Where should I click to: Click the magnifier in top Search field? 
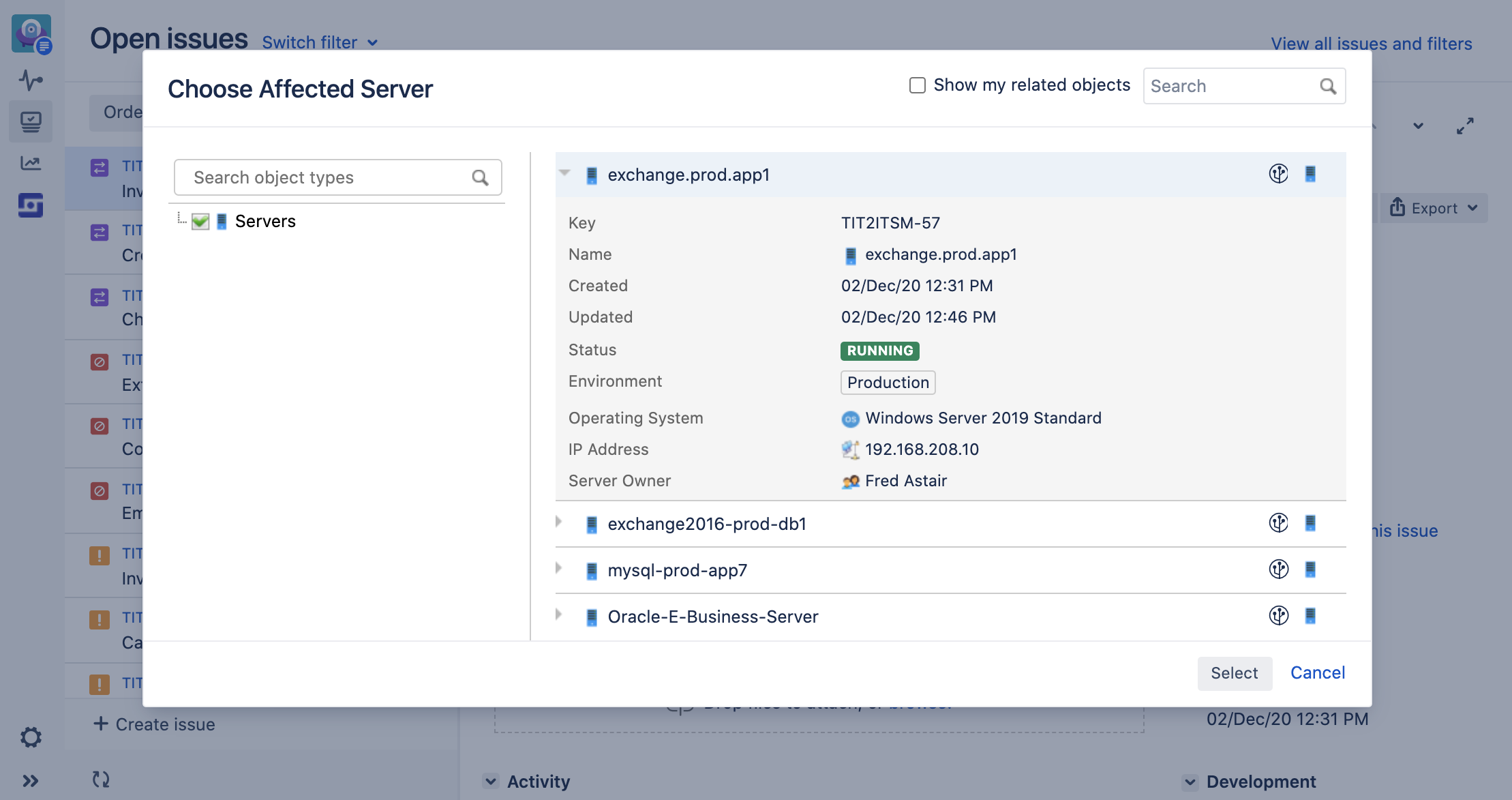click(1327, 87)
